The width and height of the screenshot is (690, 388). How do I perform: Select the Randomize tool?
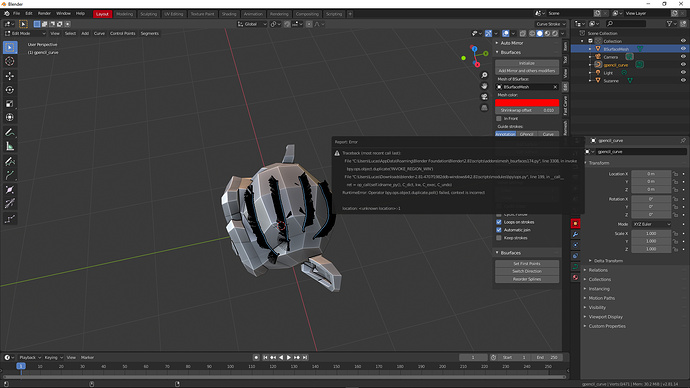click(x=10, y=219)
